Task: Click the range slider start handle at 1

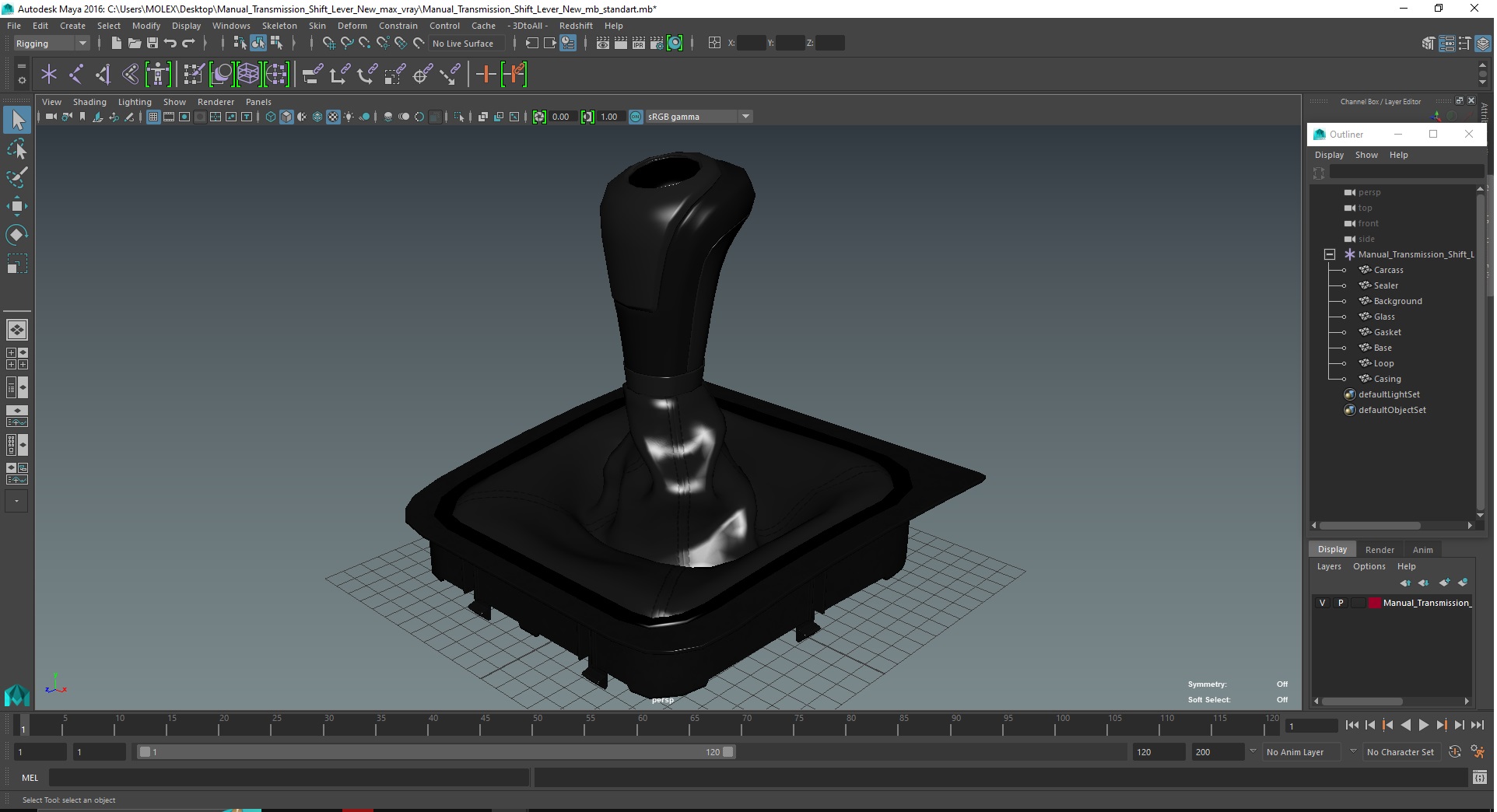Action: (x=145, y=752)
